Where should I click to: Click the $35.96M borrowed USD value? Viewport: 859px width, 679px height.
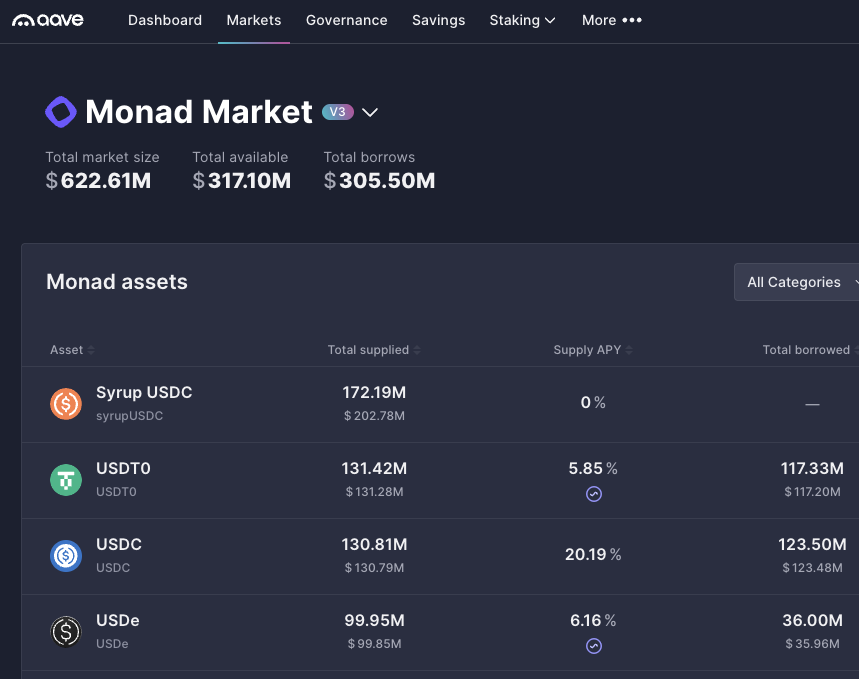coord(812,644)
